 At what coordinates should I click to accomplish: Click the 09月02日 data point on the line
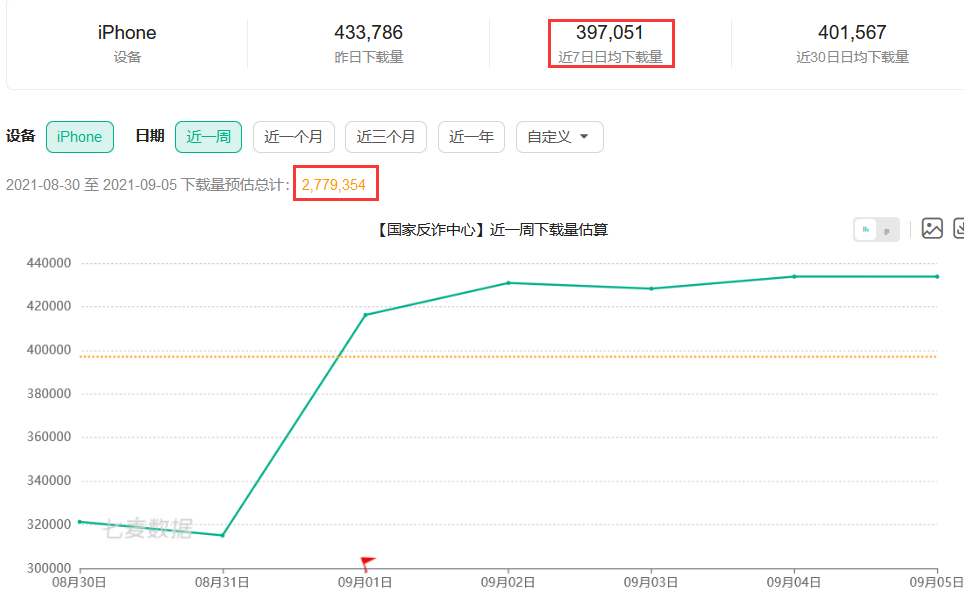(508, 283)
